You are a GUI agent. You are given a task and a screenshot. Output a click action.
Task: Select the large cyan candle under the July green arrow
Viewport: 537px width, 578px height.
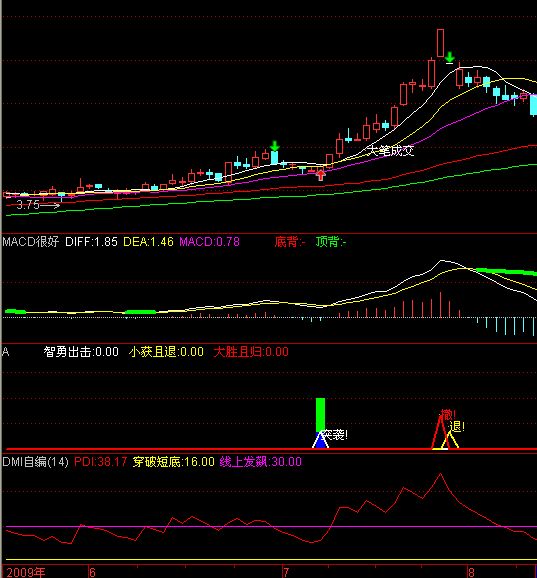pyautogui.click(x=274, y=158)
